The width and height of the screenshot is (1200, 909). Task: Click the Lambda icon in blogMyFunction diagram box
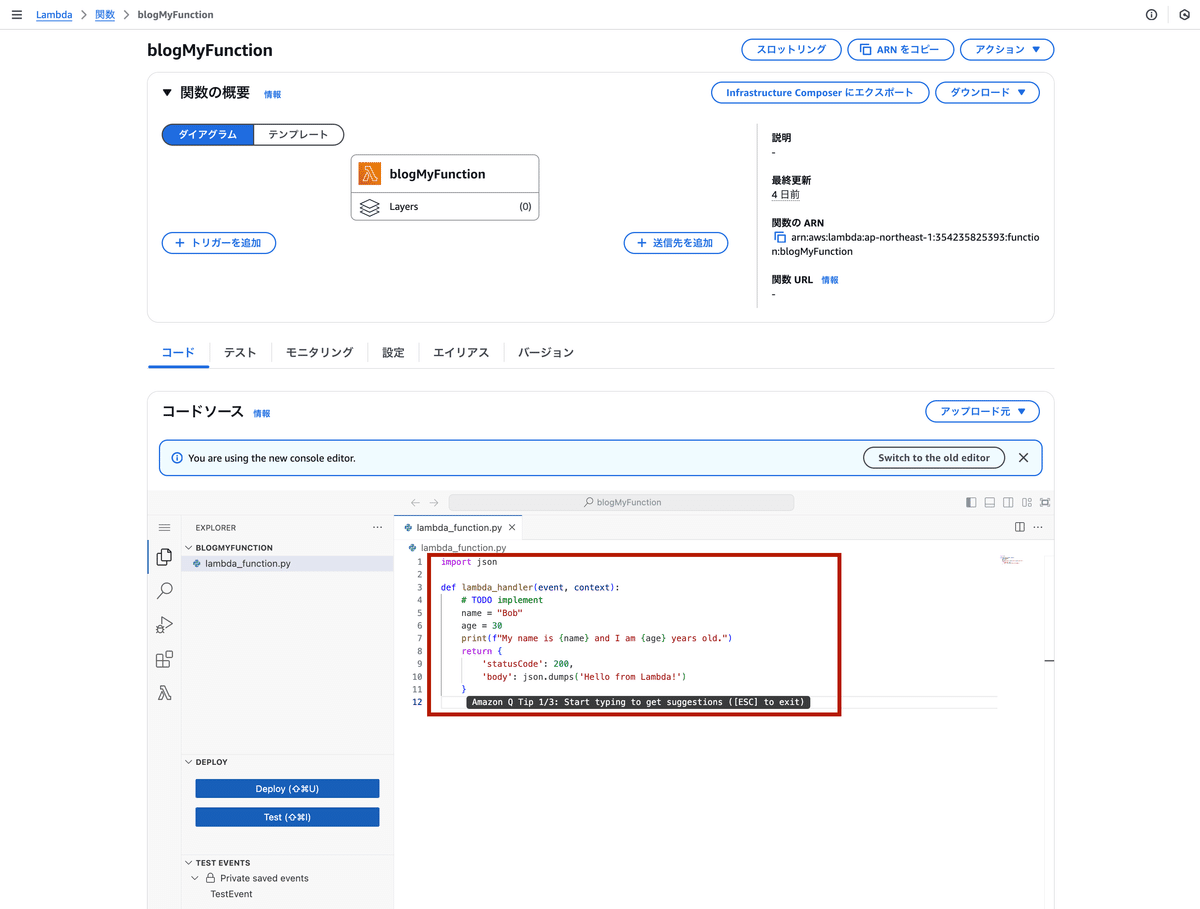tap(369, 173)
